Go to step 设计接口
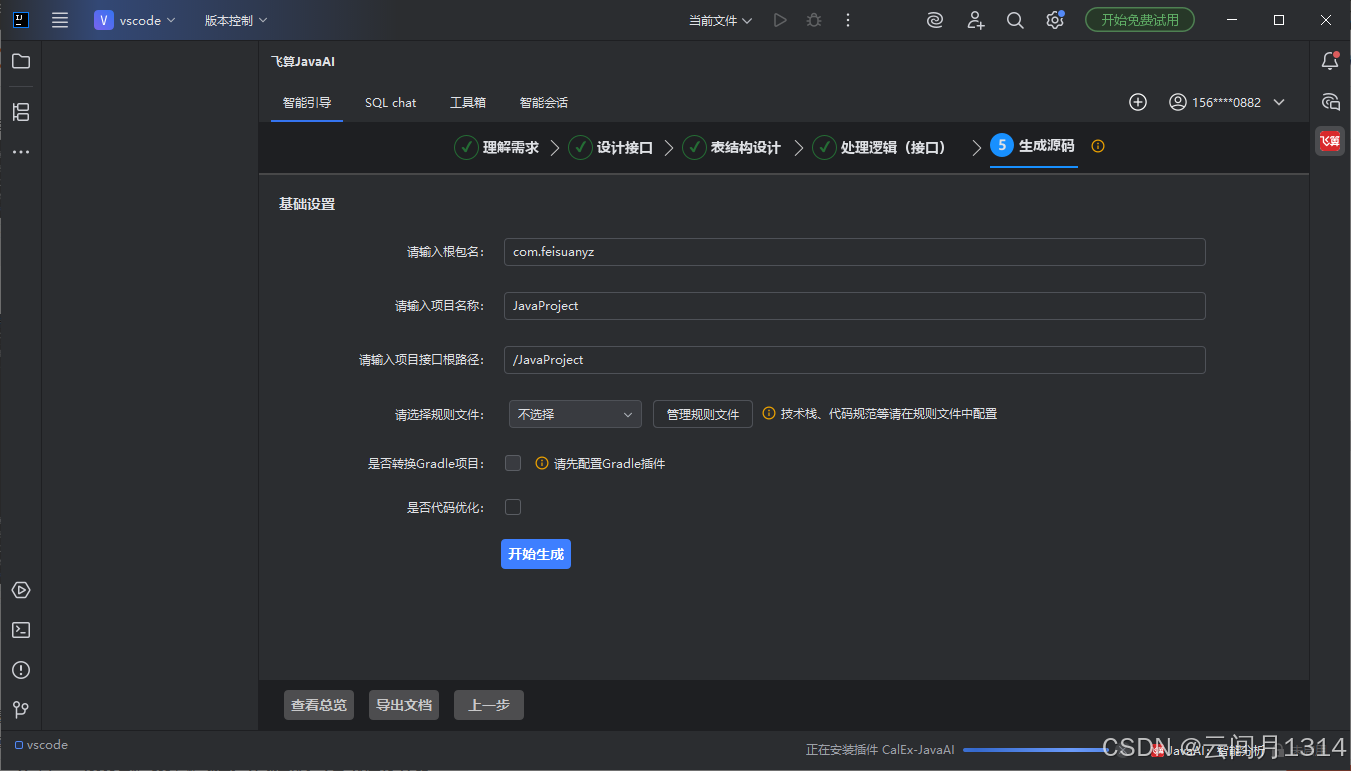1351x771 pixels. point(611,147)
